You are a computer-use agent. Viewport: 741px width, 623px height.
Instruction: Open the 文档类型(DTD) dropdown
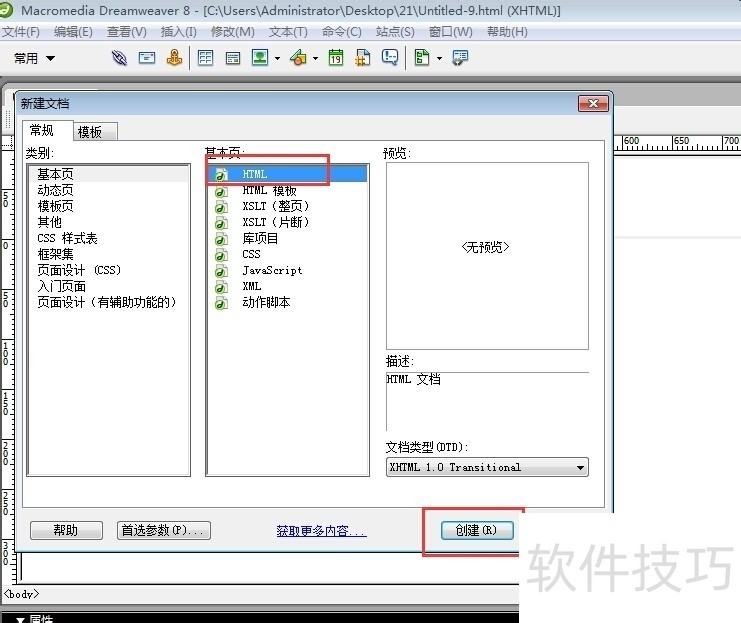pyautogui.click(x=487, y=467)
